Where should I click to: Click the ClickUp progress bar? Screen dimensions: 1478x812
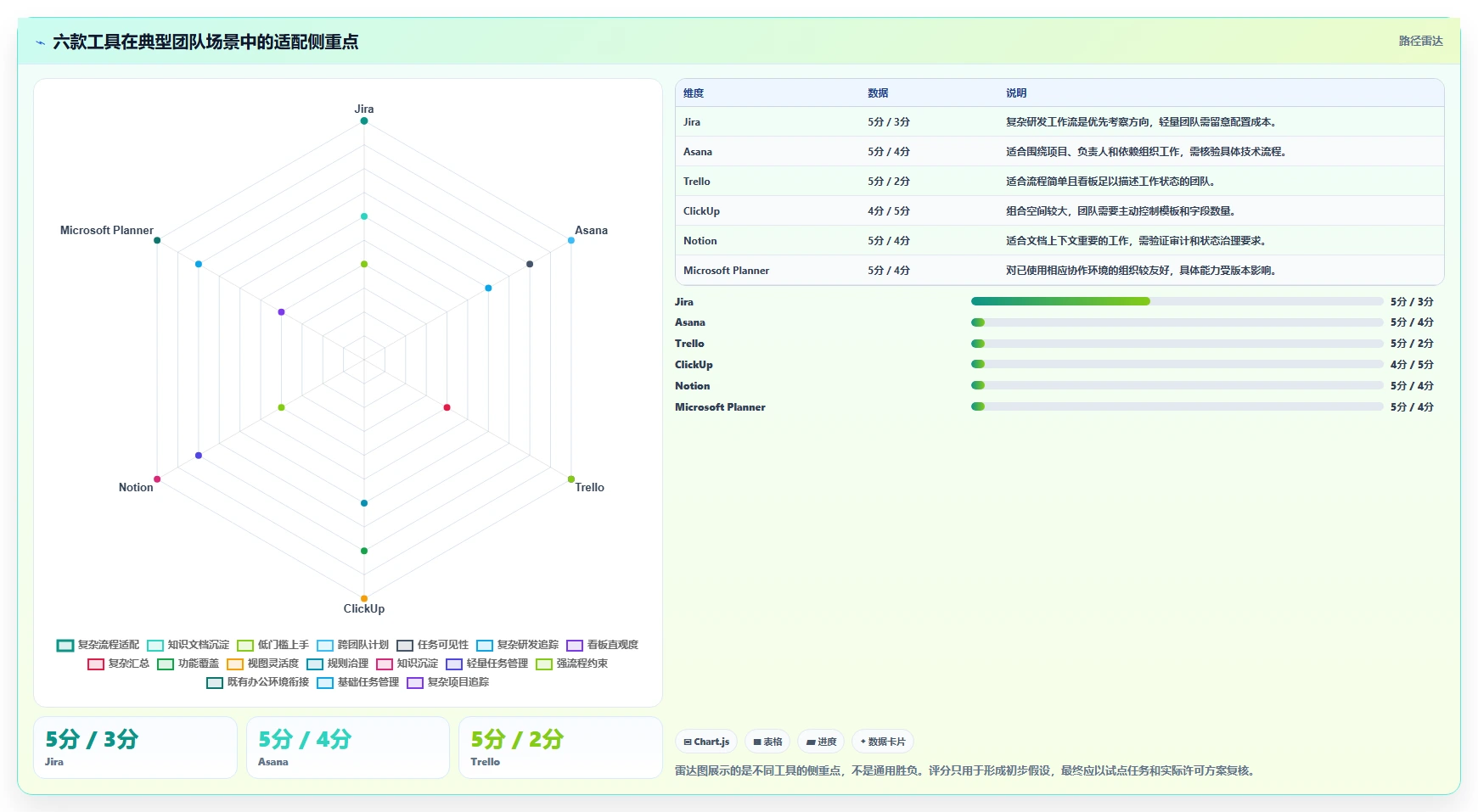[x=1177, y=365]
